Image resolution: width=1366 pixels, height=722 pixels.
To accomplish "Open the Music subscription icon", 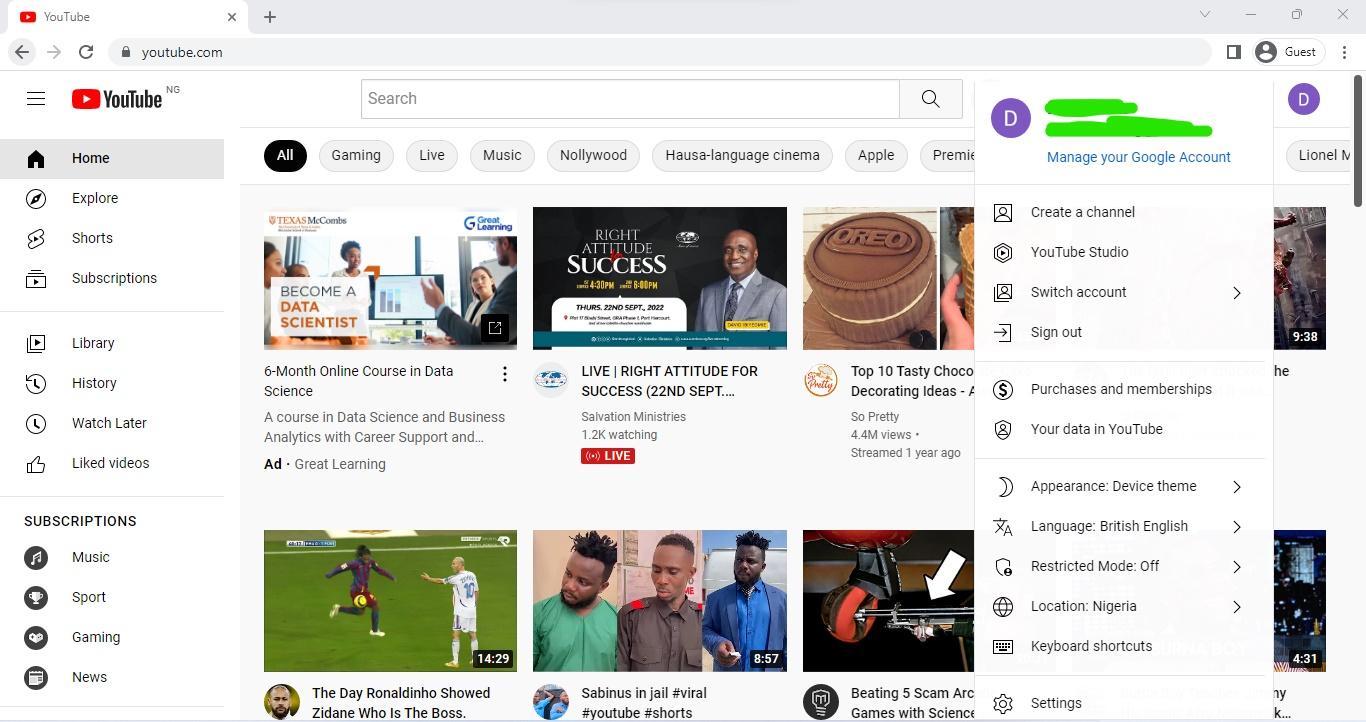I will coord(36,557).
